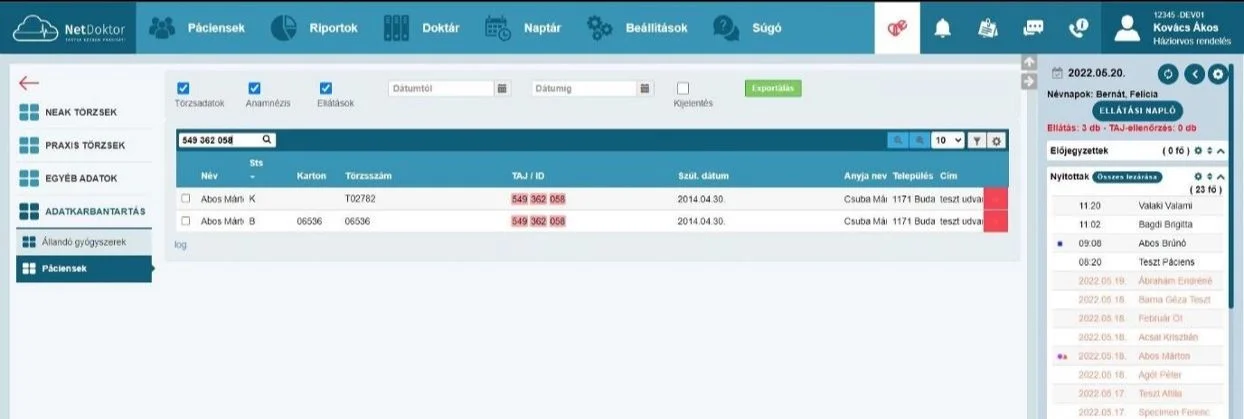Open the Naptár menu
The width and height of the screenshot is (1244, 419).
tap(523, 28)
